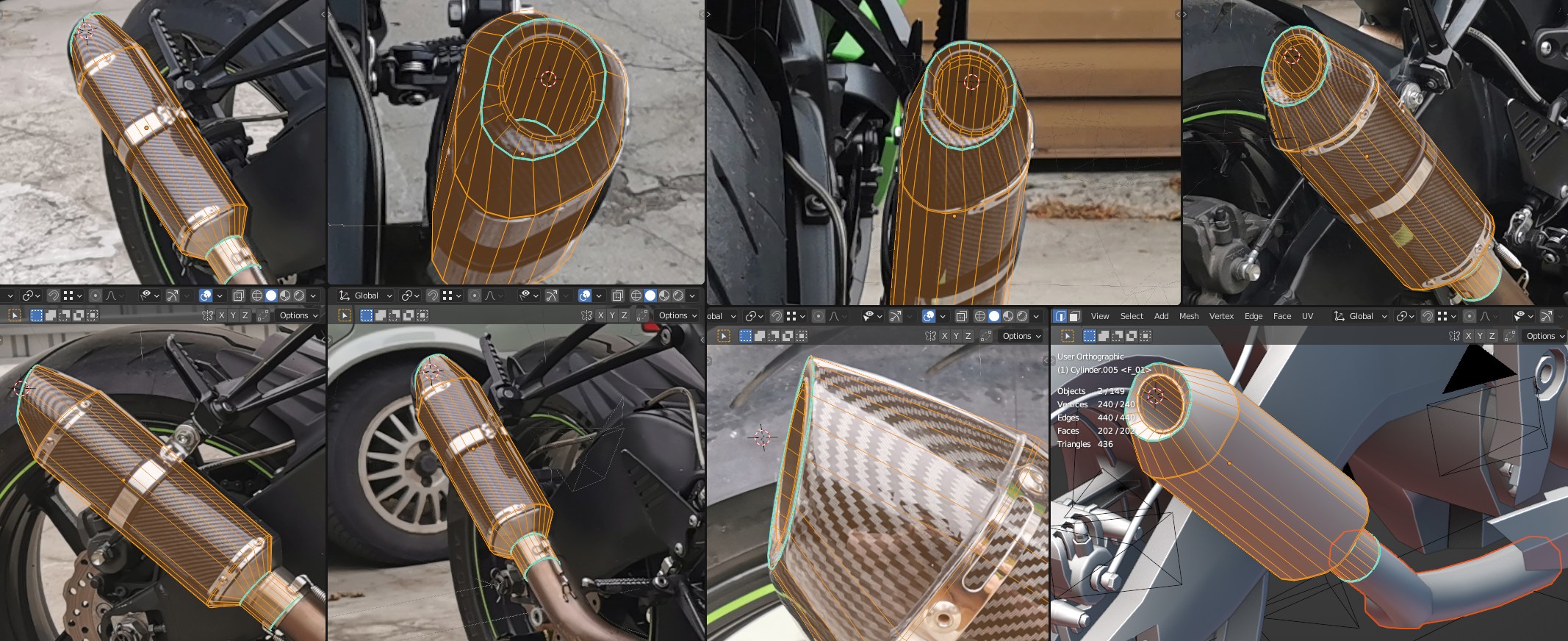This screenshot has width=1568, height=641.
Task: Select the Tweak tool in leftmost lower viewport
Action: pyautogui.click(x=14, y=315)
